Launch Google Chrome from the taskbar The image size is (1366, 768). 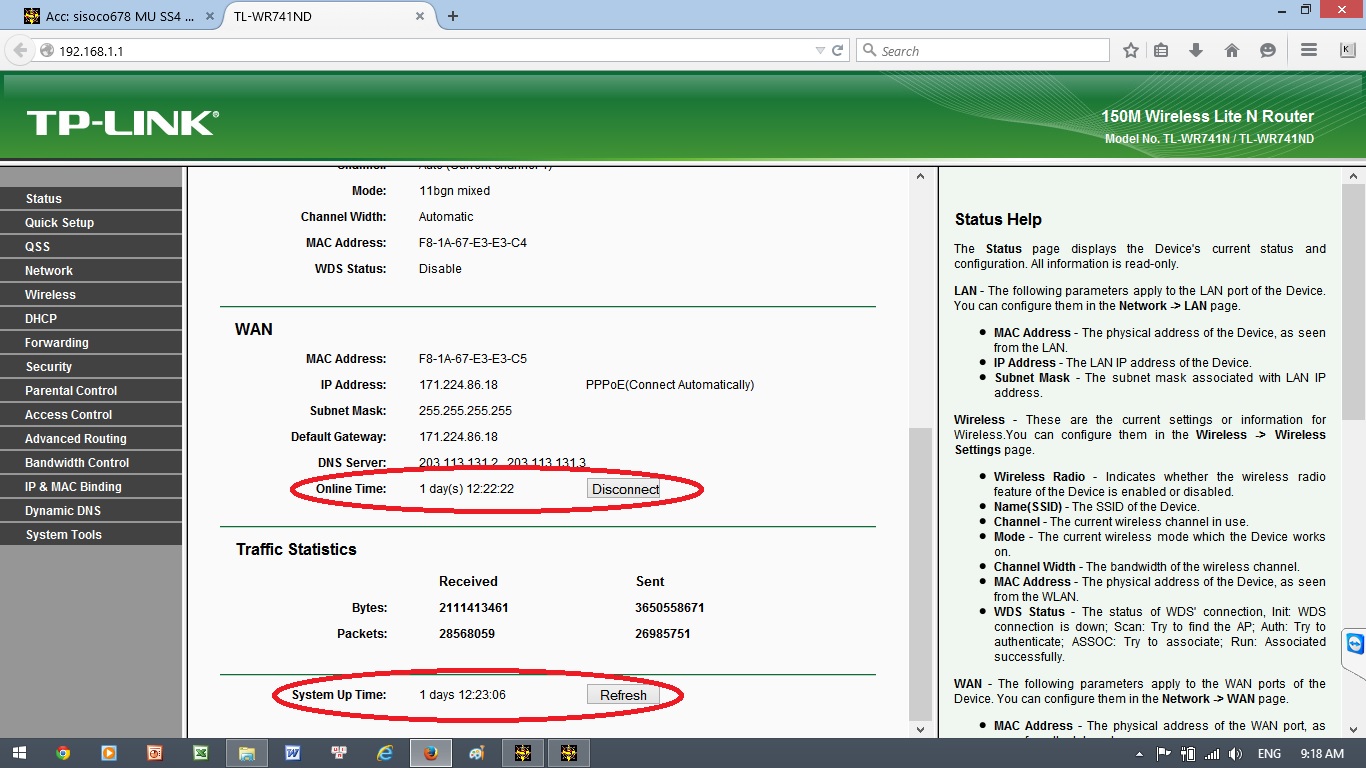[63, 753]
